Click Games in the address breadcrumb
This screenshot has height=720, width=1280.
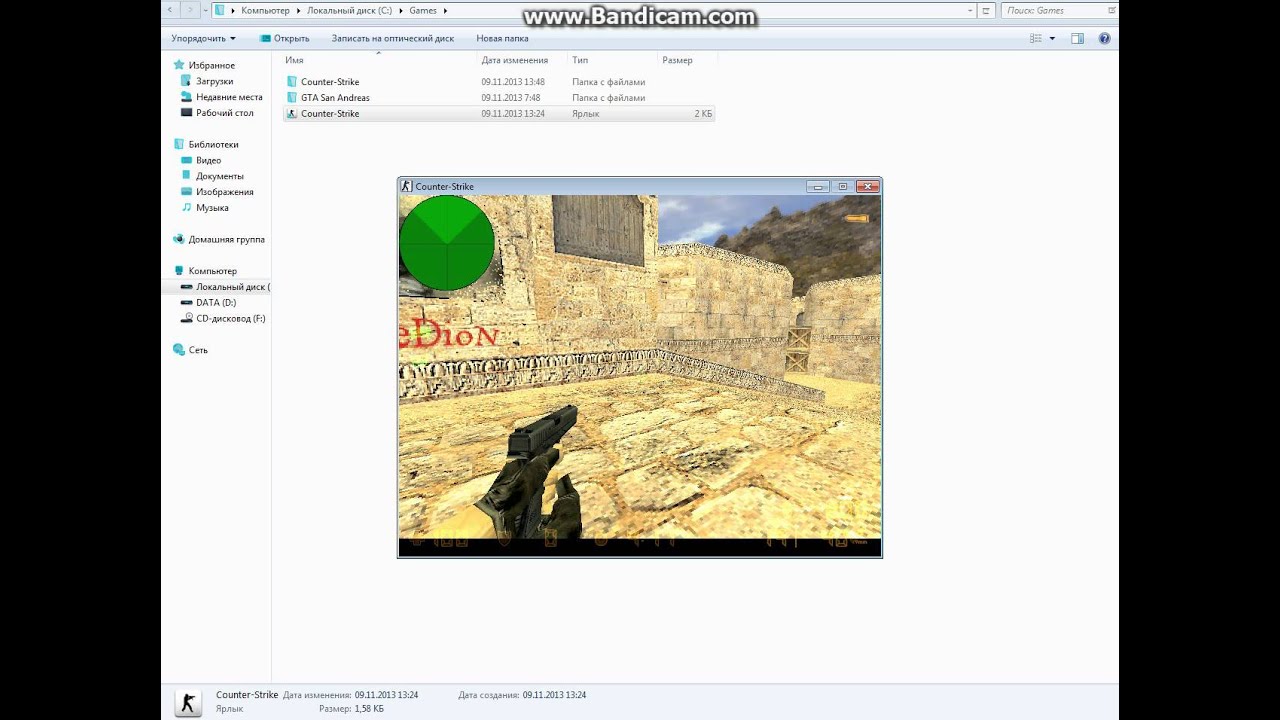[x=423, y=10]
